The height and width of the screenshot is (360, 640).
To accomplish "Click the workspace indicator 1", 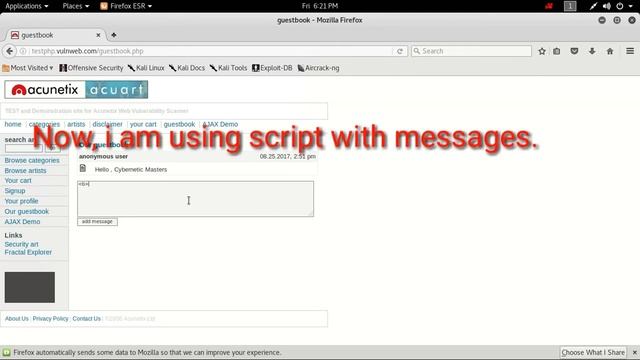I will (570, 6).
